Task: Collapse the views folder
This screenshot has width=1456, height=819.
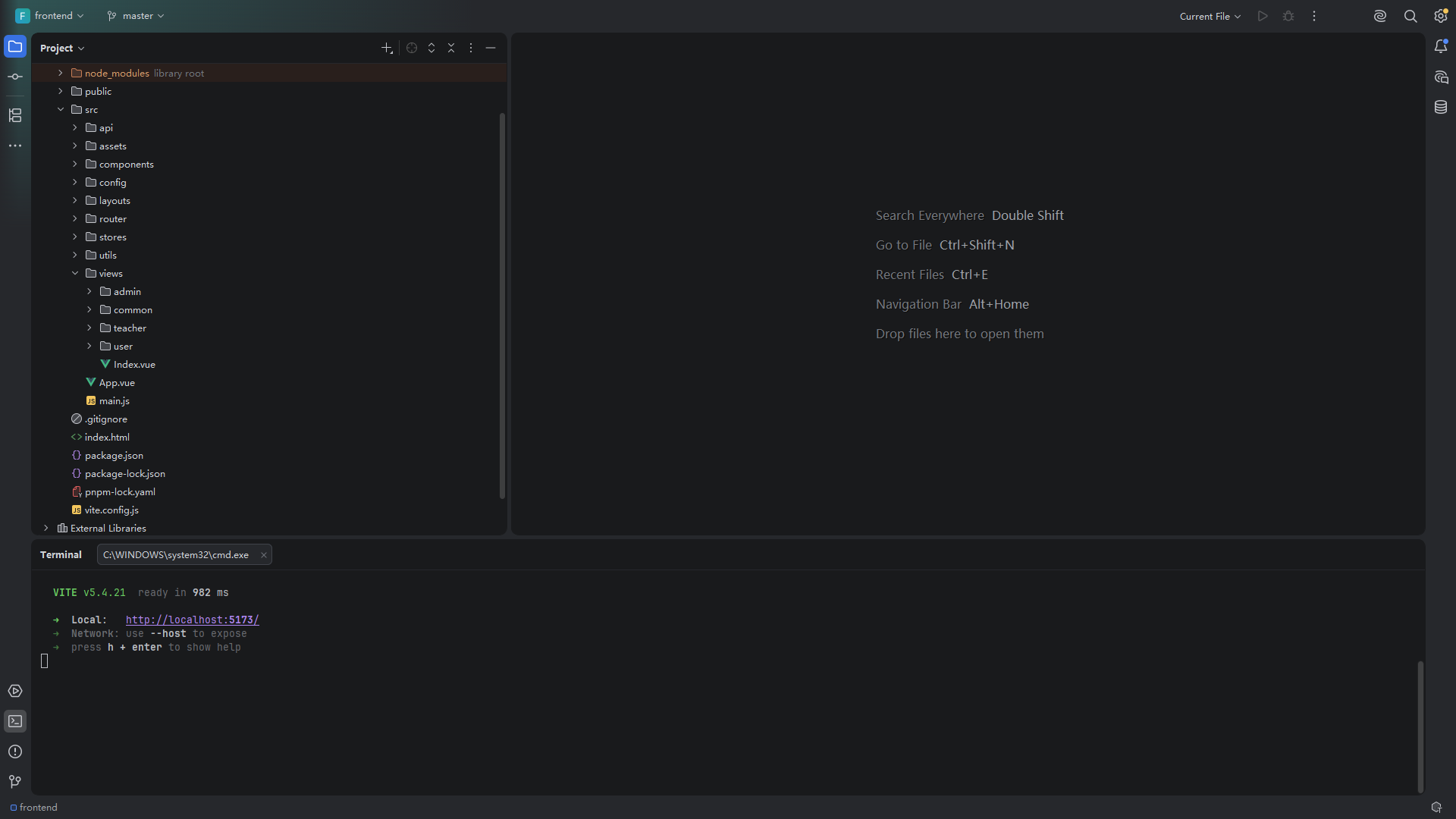Action: pyautogui.click(x=75, y=274)
